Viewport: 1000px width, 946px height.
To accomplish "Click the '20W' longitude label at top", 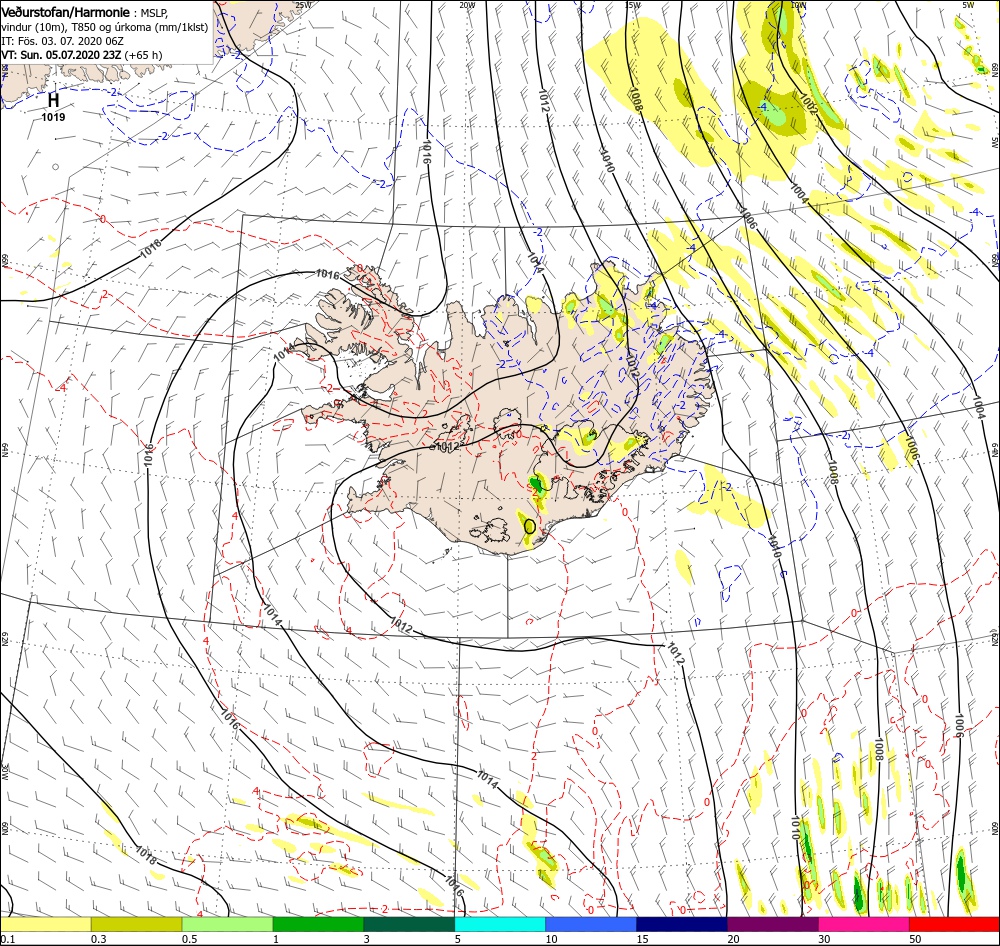I will (x=467, y=5).
